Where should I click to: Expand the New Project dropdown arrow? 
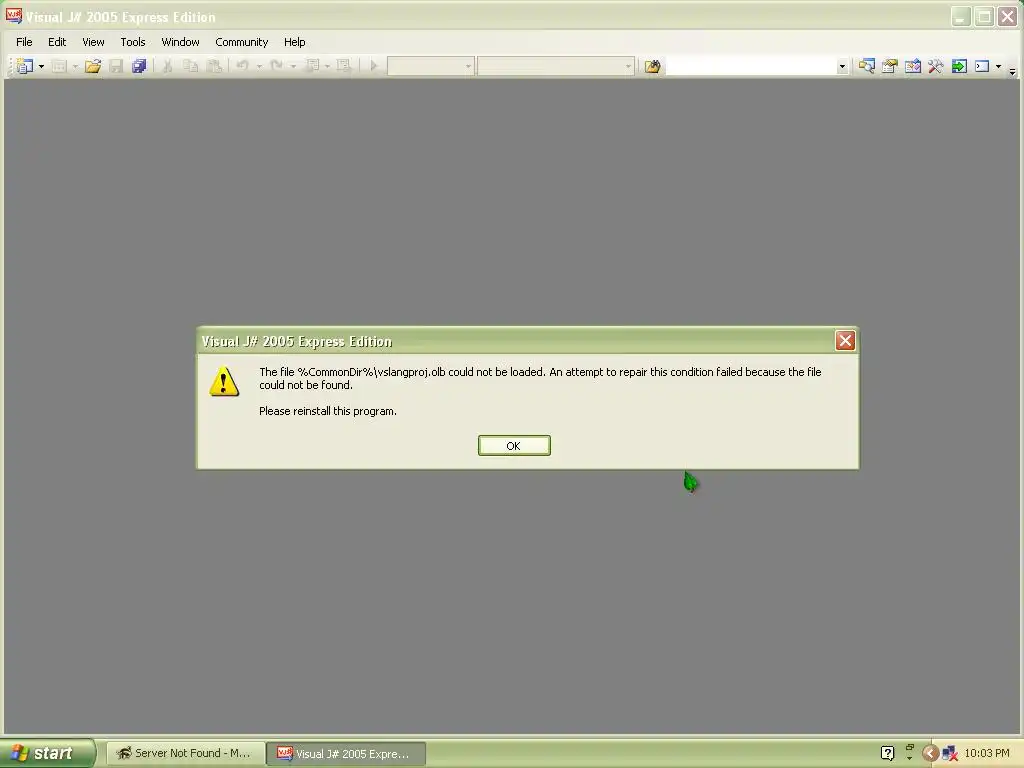point(41,66)
